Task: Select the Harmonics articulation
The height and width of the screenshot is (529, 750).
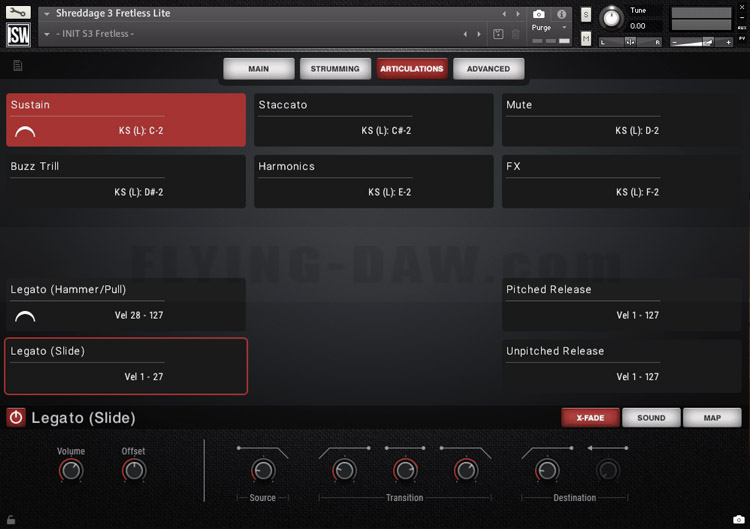Action: [374, 181]
